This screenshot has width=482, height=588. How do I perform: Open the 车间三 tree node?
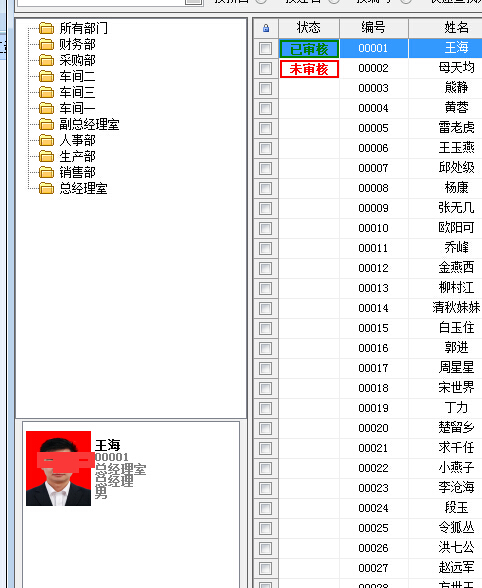77,92
